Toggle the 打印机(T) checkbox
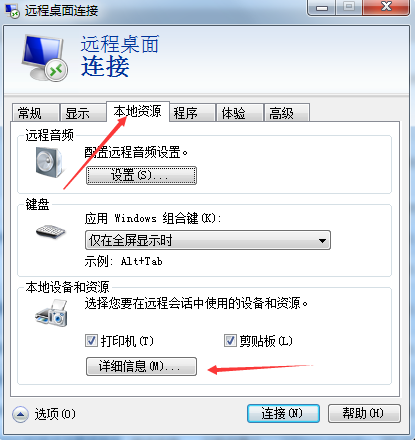Image resolution: width=415 pixels, height=440 pixels. (x=91, y=341)
